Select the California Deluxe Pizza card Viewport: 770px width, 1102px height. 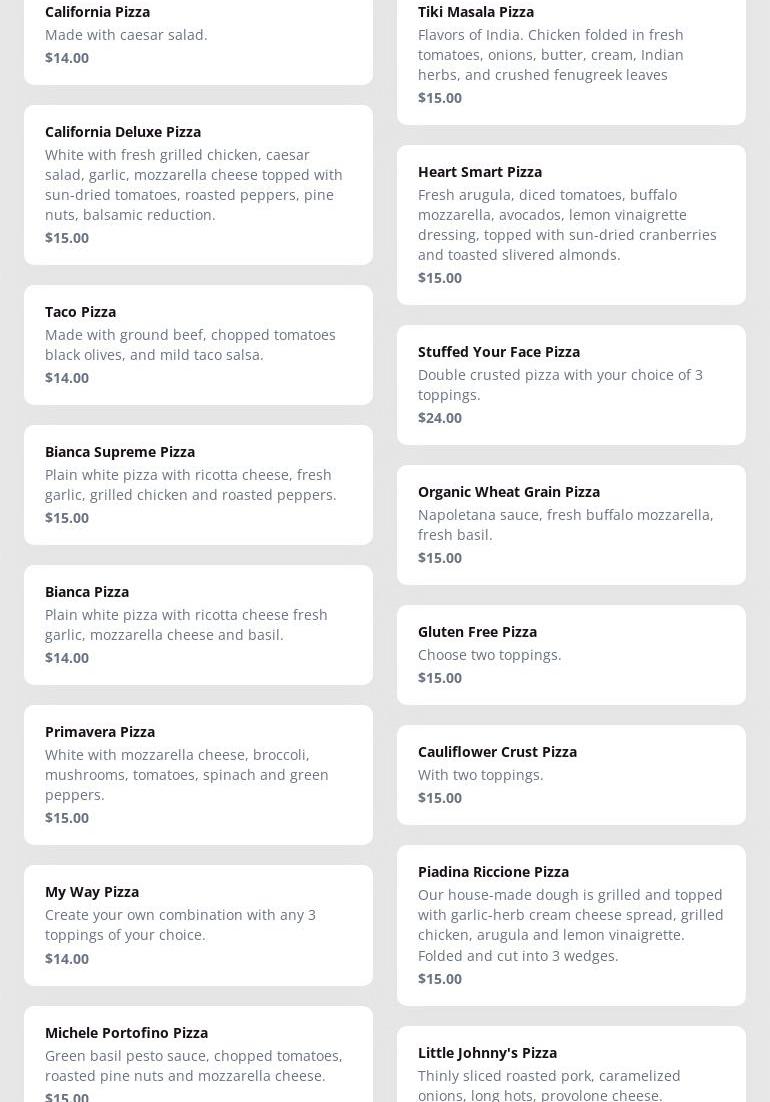coord(198,185)
